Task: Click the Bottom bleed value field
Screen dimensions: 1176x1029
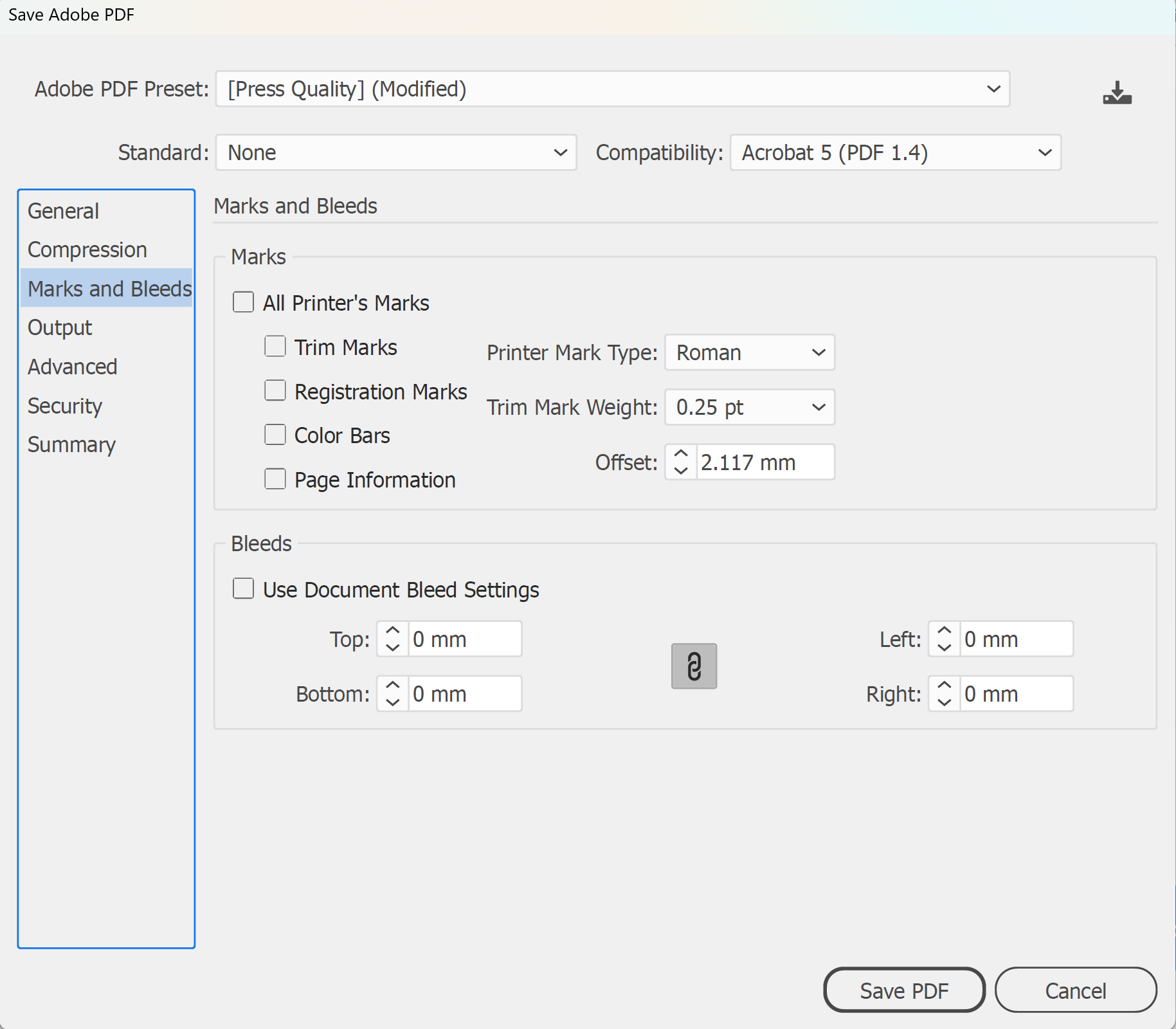Action: pyautogui.click(x=464, y=694)
